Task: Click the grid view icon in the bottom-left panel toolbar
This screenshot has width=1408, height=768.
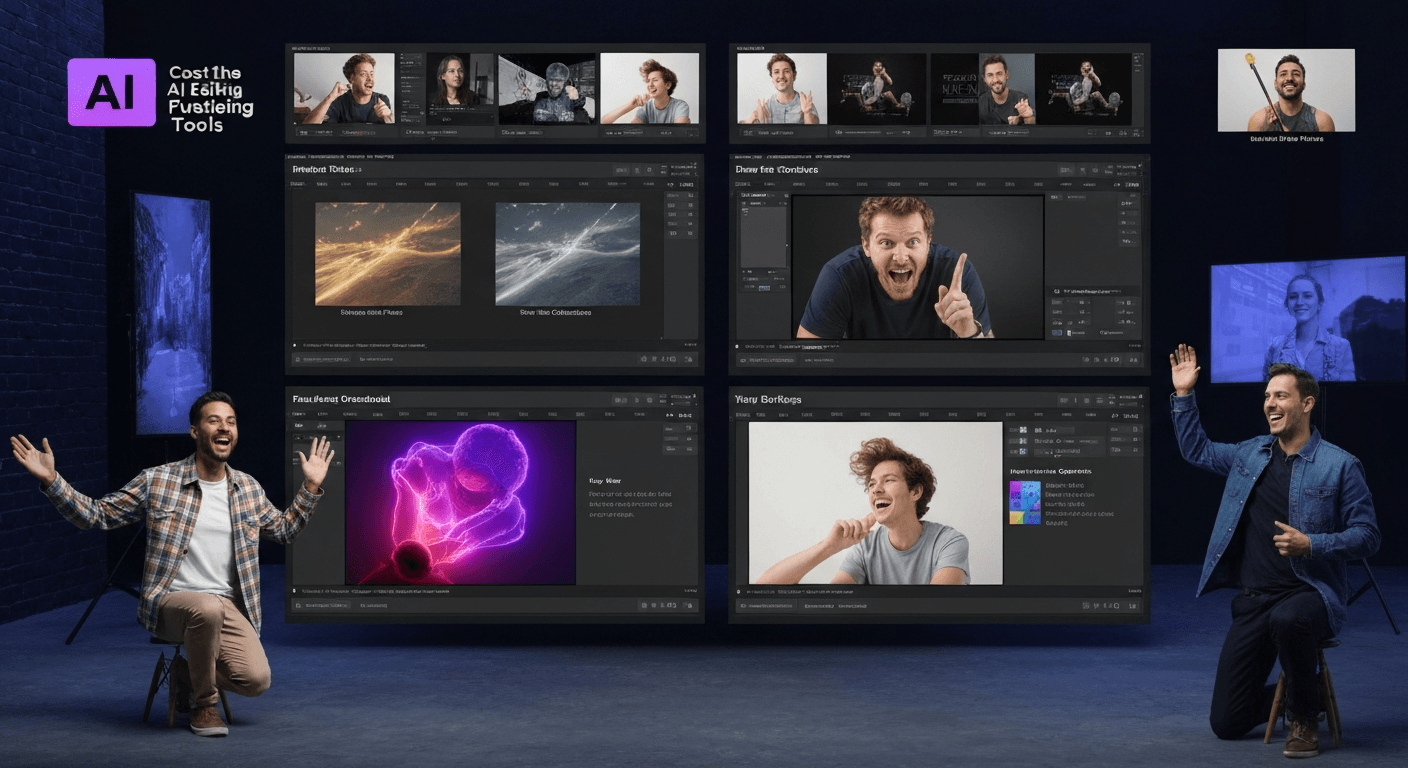Action: (x=644, y=605)
